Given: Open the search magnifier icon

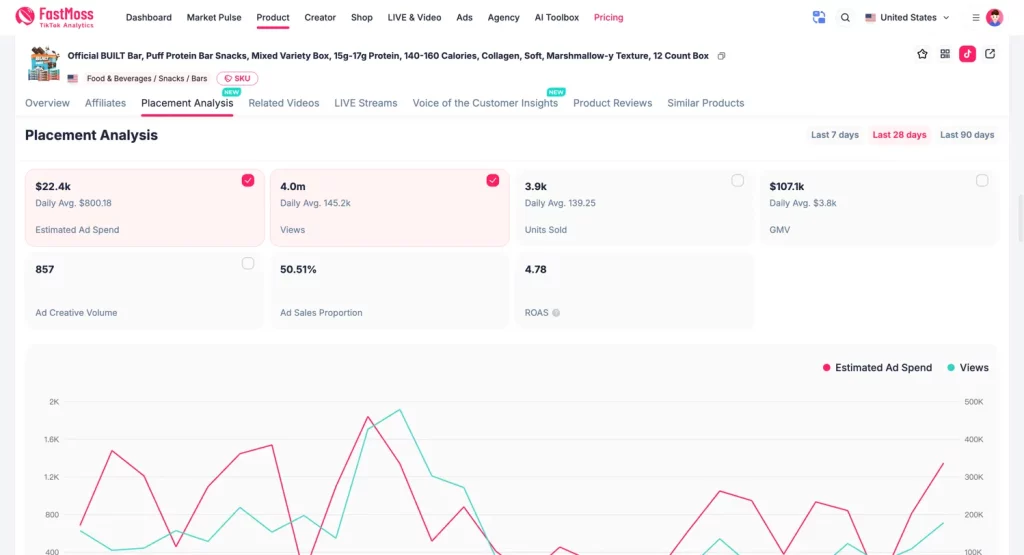Looking at the screenshot, I should [845, 18].
